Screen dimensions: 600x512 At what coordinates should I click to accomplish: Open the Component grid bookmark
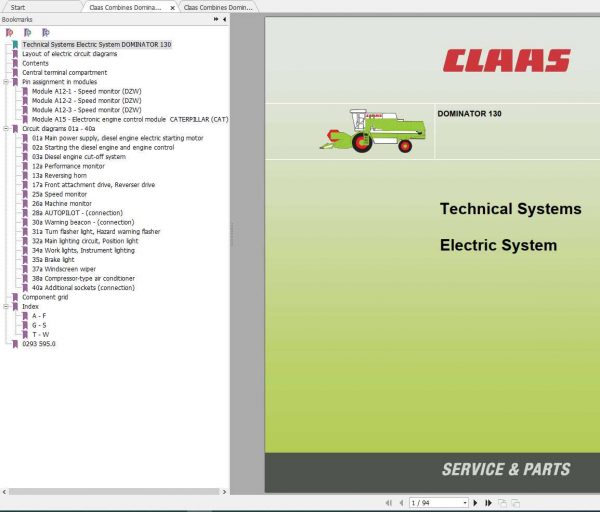[x=45, y=297]
